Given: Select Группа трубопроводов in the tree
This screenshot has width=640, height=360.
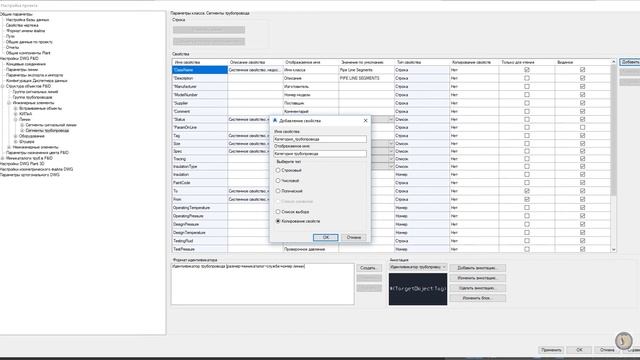Looking at the screenshot, I should (x=32, y=97).
